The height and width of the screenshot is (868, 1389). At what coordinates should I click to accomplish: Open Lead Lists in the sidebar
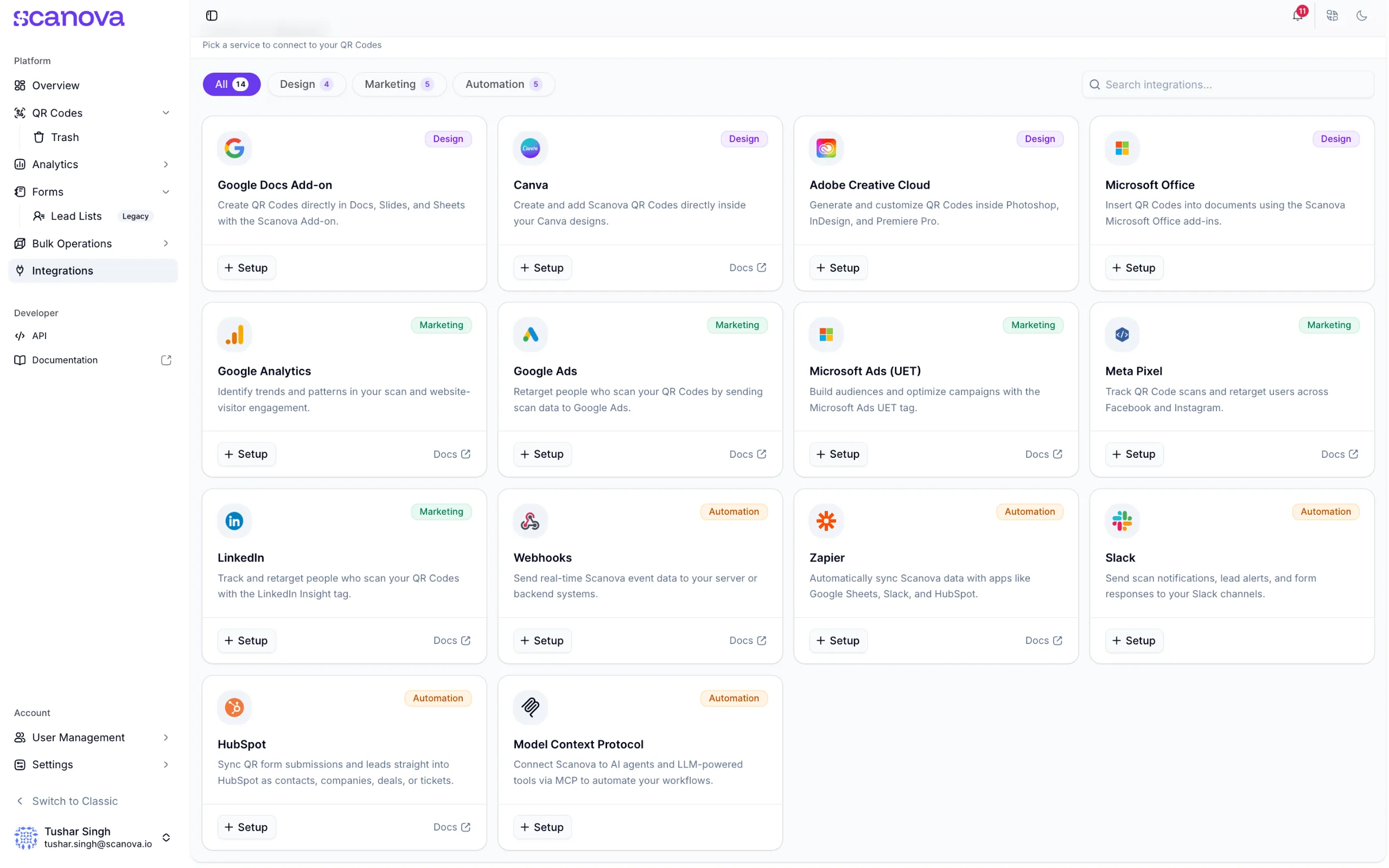76,216
